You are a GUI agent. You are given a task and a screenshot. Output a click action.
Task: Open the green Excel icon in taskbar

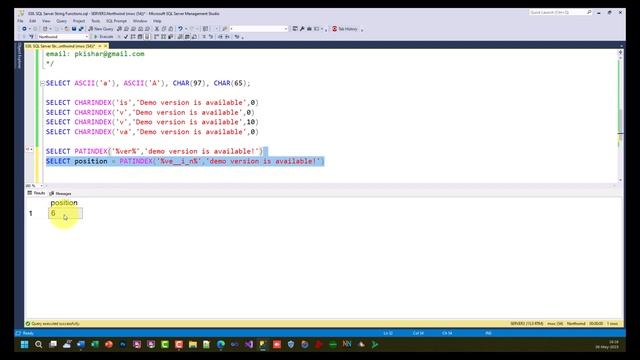tap(95, 344)
